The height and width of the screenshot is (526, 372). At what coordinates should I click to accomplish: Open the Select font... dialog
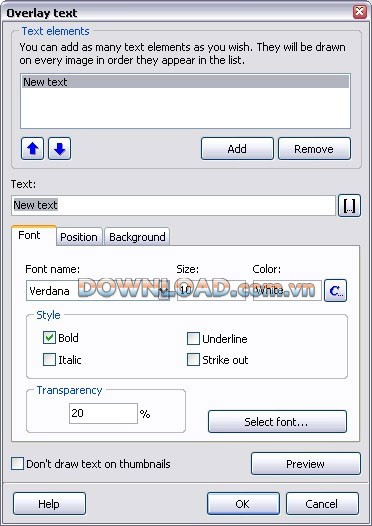pyautogui.click(x=277, y=422)
